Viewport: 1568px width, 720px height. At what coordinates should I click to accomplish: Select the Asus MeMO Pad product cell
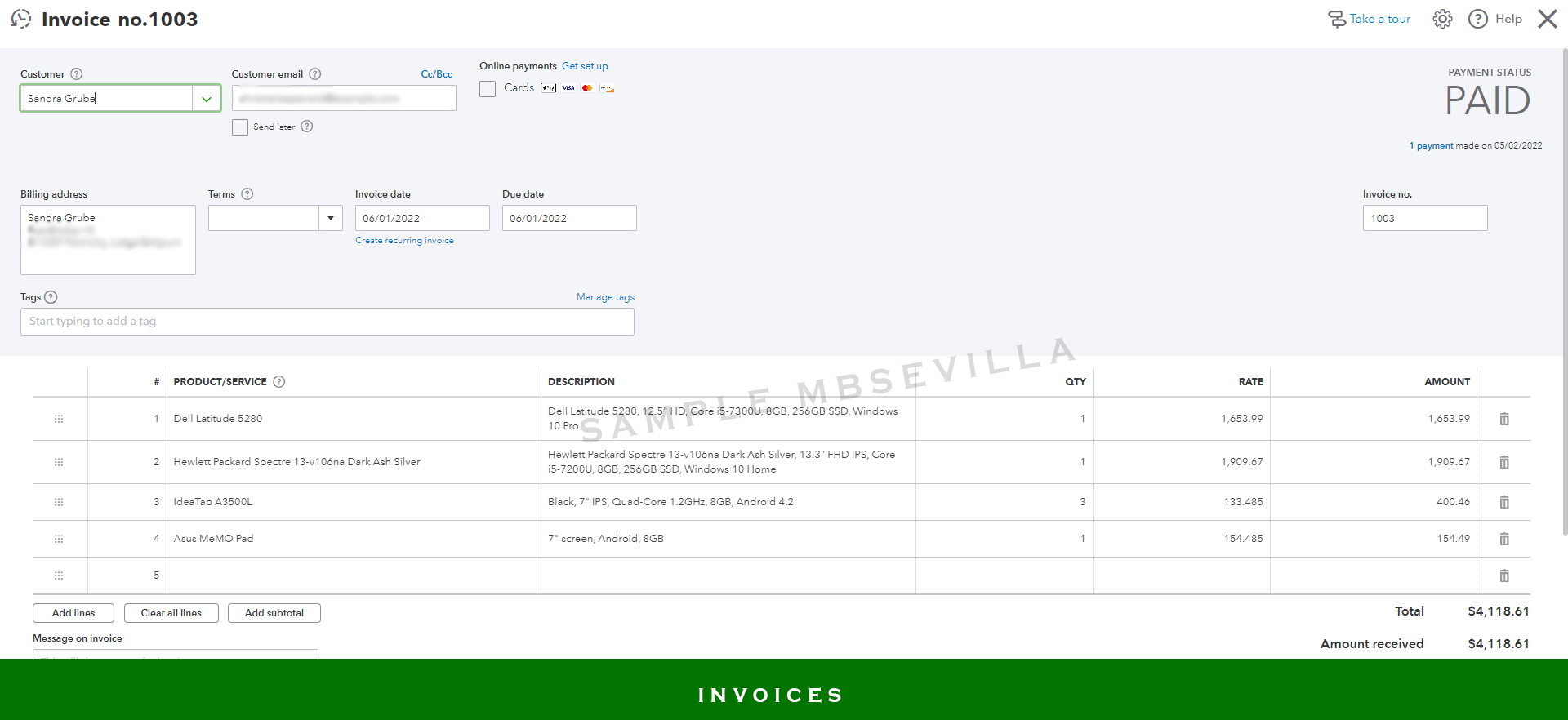coord(354,539)
